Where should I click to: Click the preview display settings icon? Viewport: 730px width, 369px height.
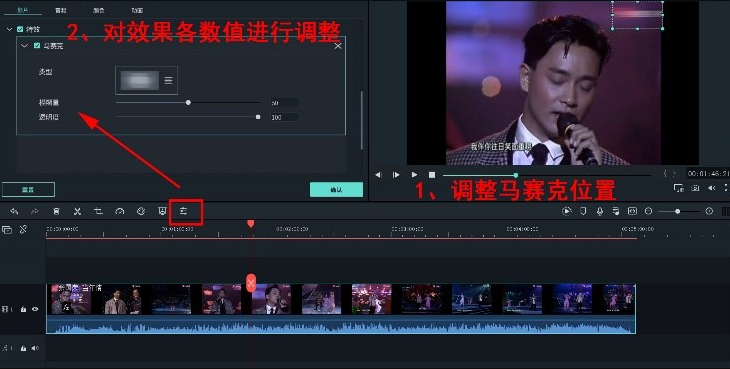679,188
